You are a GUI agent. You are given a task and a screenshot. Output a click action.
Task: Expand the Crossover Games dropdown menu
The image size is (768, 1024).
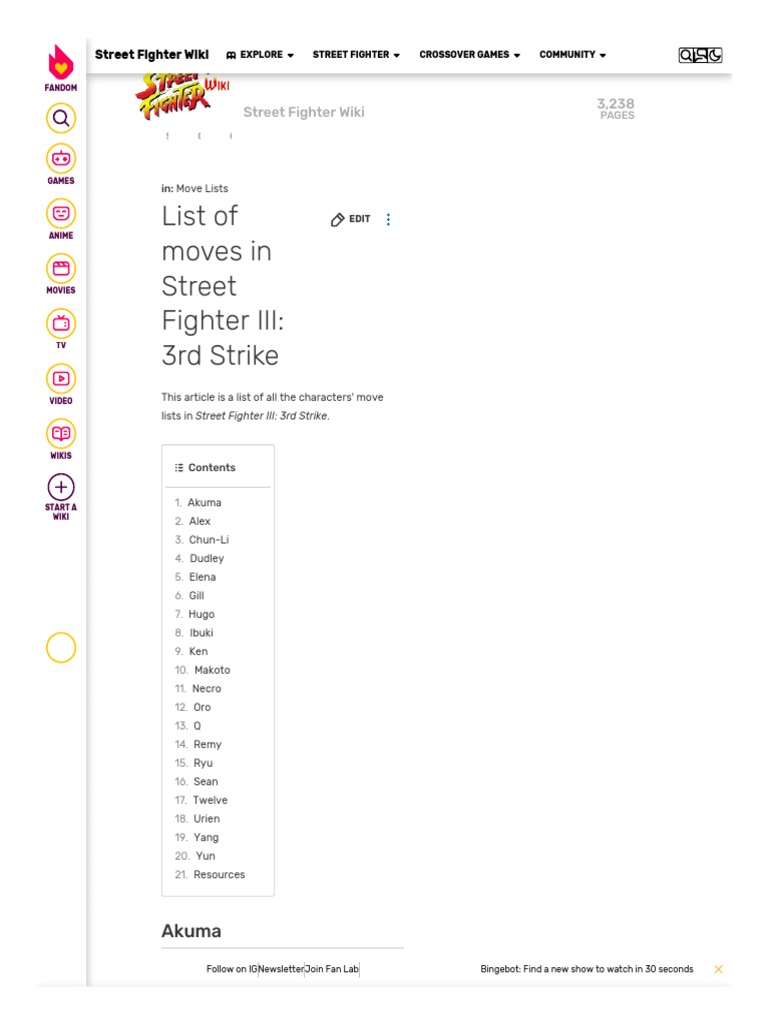pyautogui.click(x=469, y=55)
